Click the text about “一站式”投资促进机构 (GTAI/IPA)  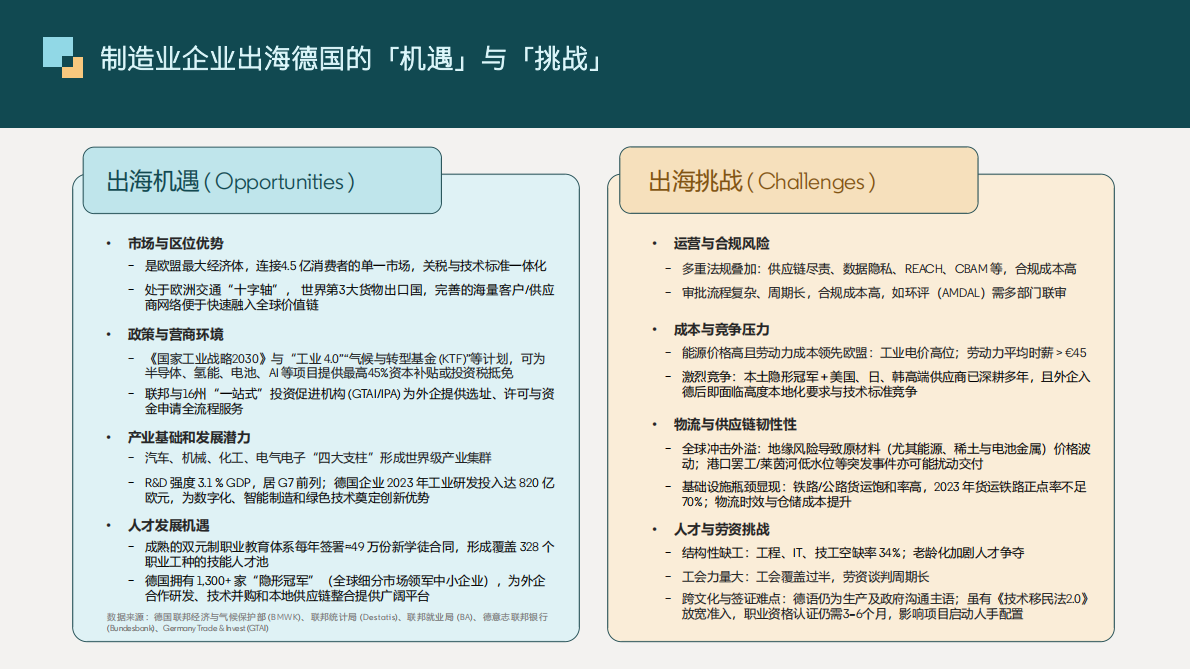click(350, 401)
